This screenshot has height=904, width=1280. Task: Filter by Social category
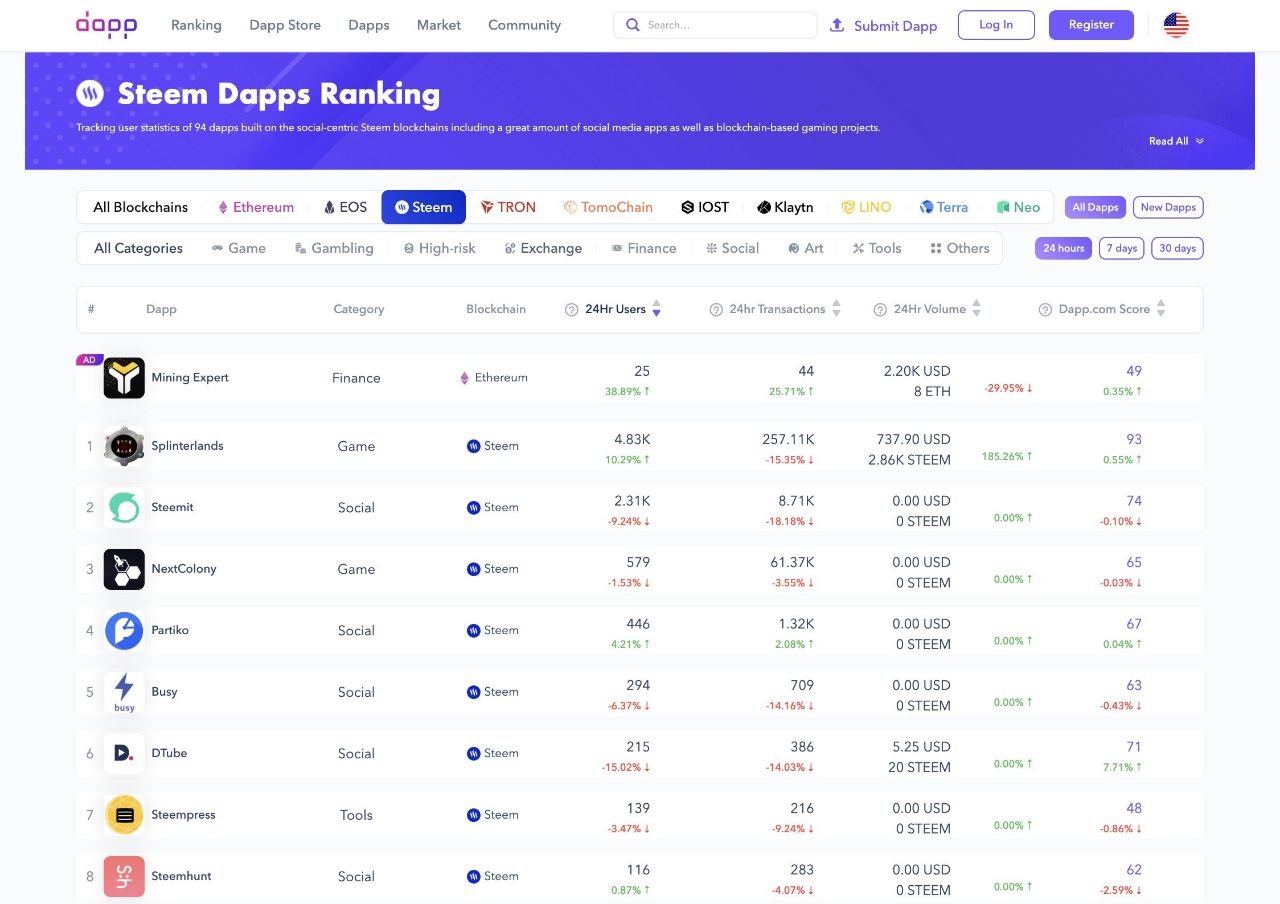[x=732, y=248]
